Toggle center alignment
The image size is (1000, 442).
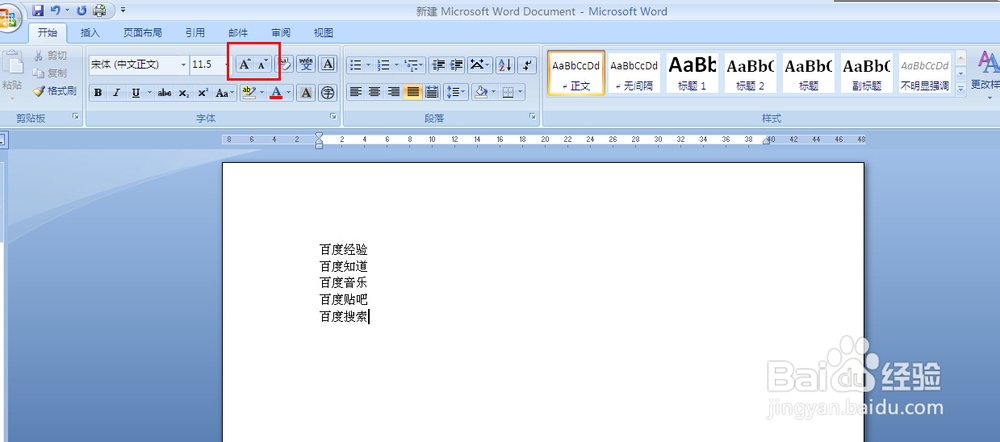(x=375, y=92)
